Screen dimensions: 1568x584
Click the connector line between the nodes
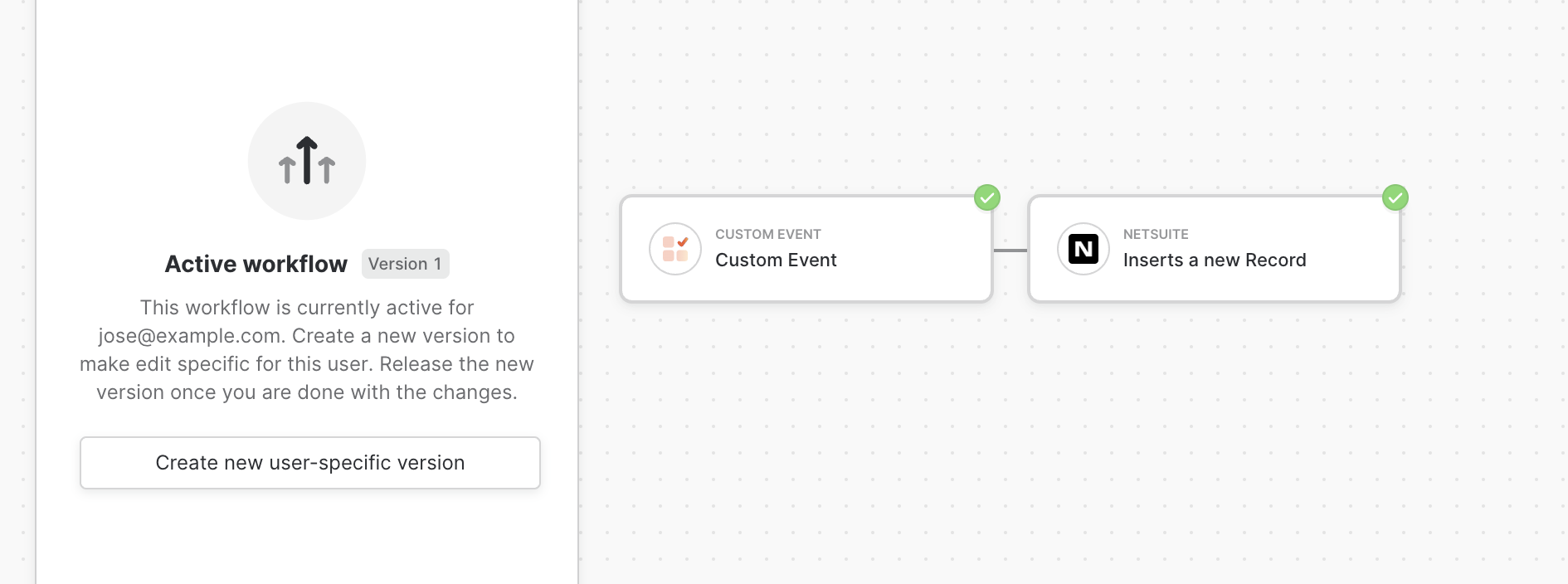click(1010, 250)
